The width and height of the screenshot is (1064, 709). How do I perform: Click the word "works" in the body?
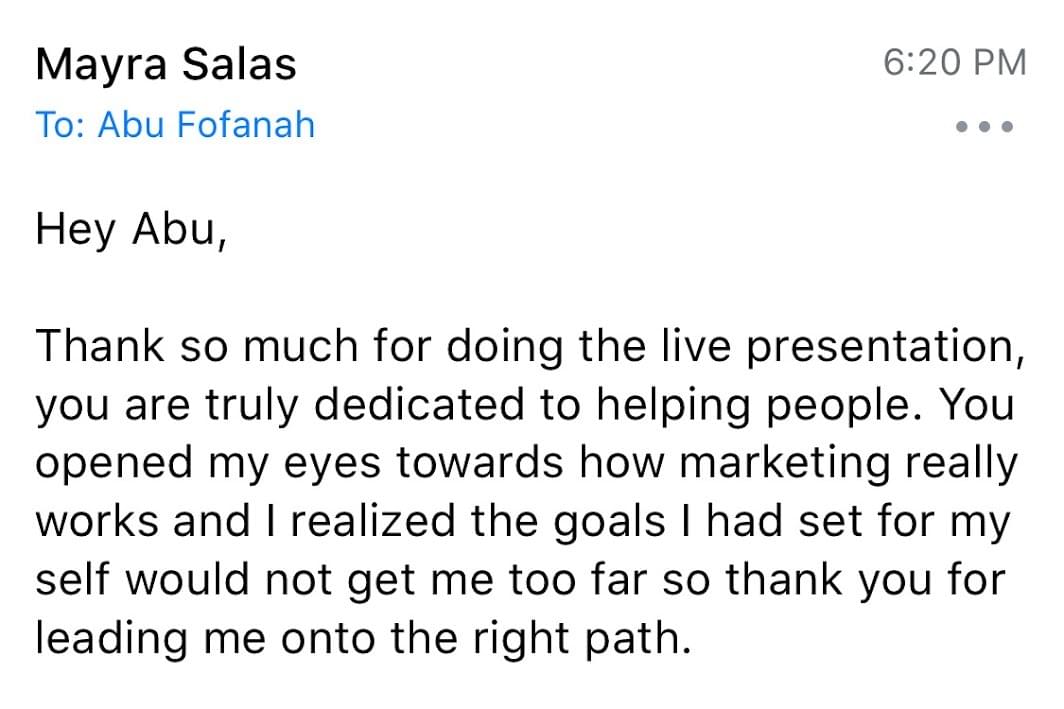tap(98, 522)
